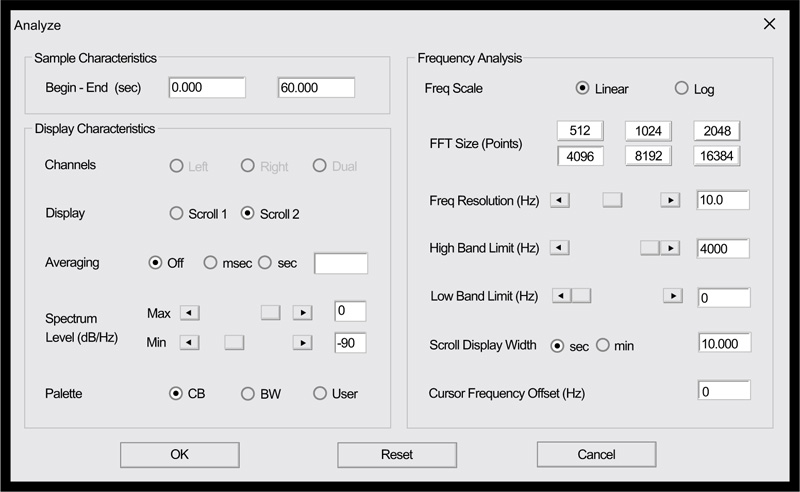Screen dimensions: 800x492
Task: Click Spectrum Max slider thumb
Action: 270,312
